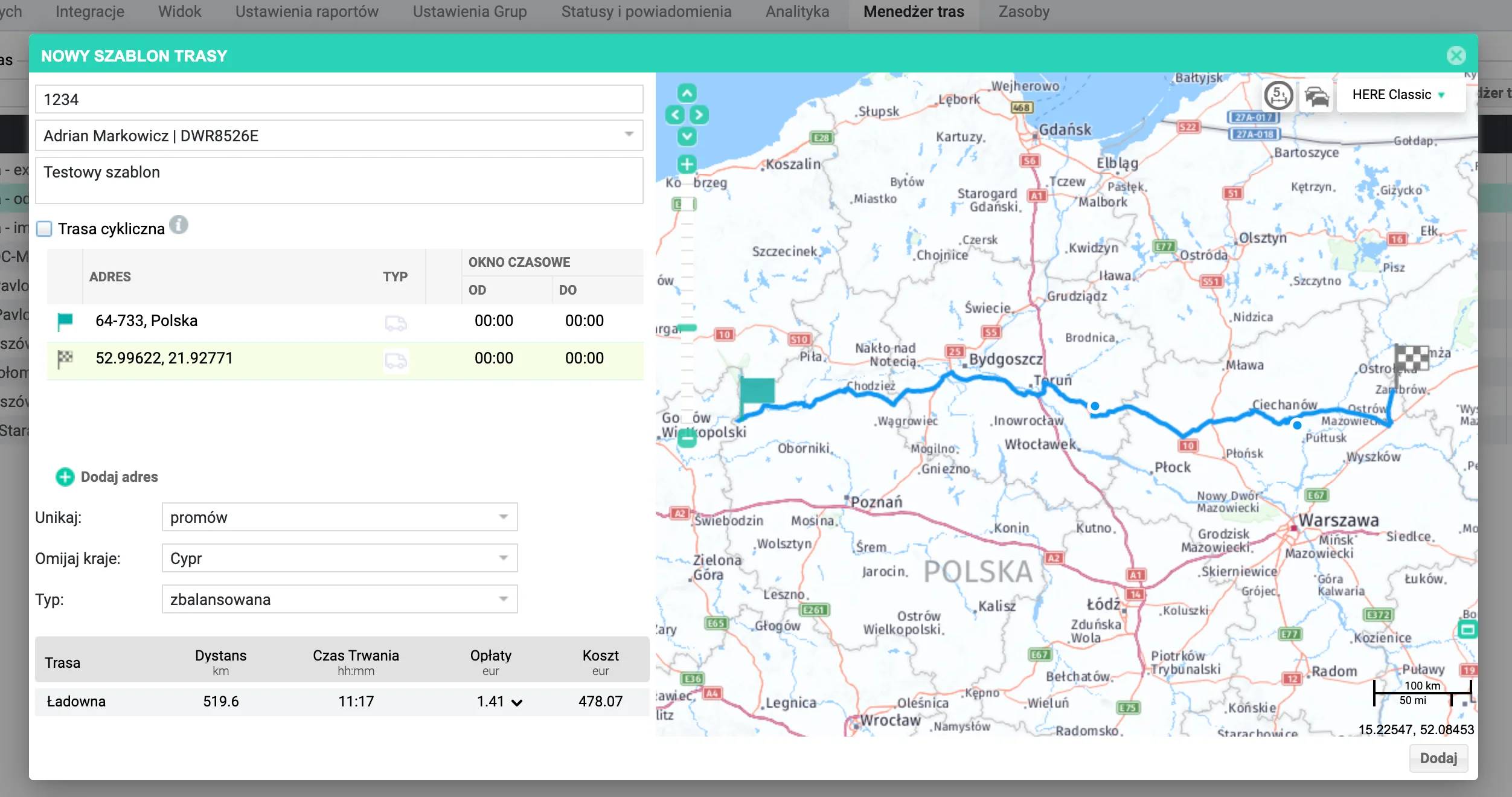Pan the map down with the arrow
Screen dimensions: 1512x797
687,136
